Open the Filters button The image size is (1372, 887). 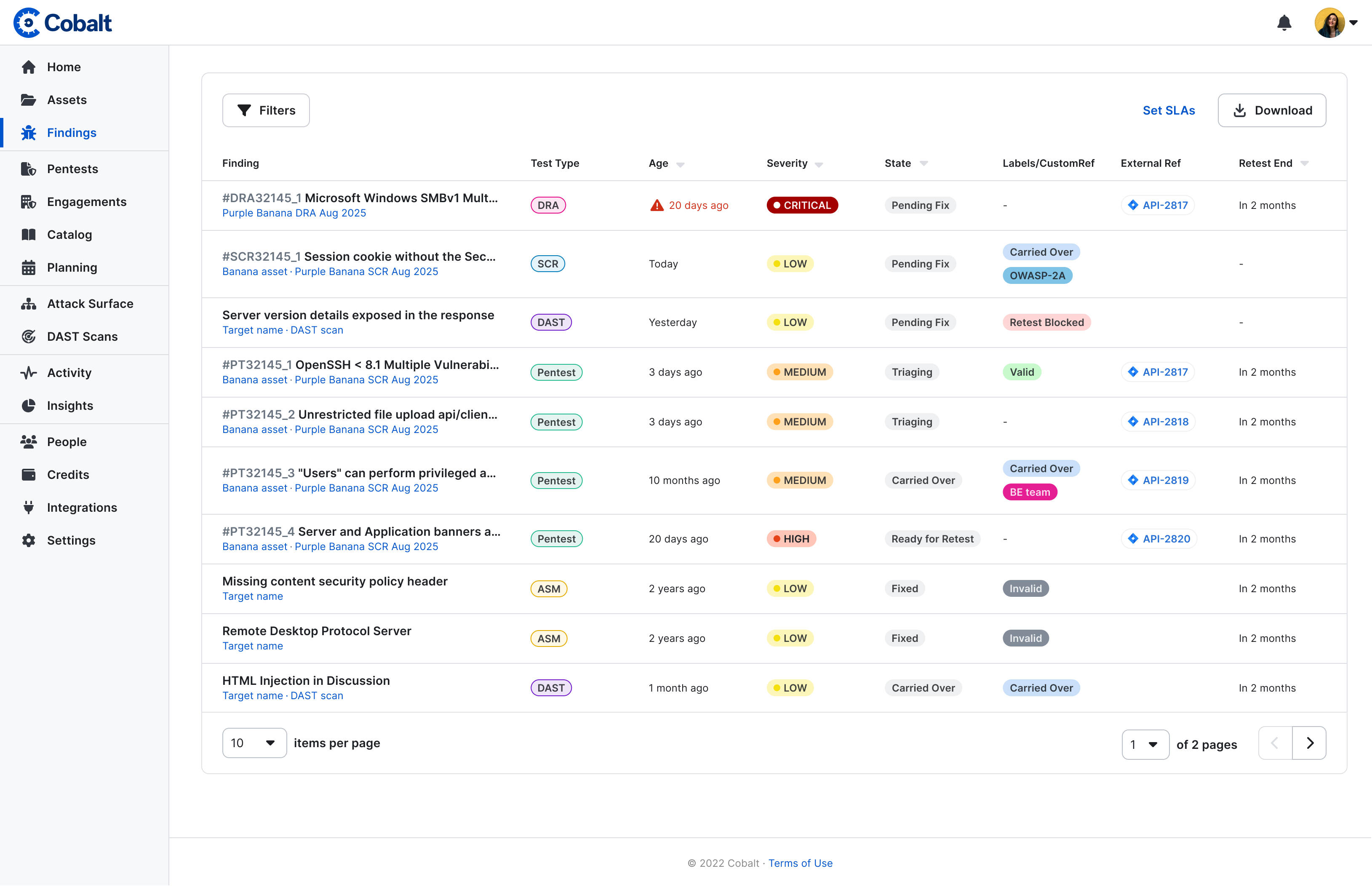pyautogui.click(x=265, y=111)
